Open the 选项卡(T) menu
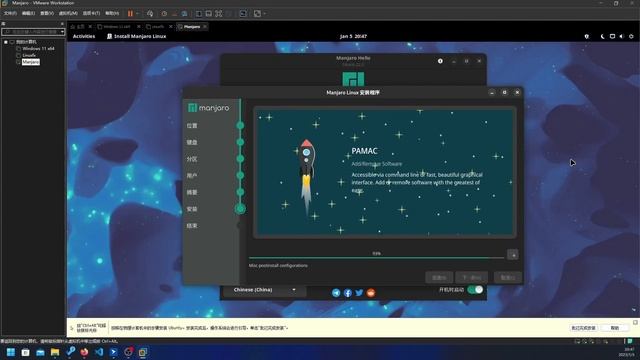 (91, 13)
